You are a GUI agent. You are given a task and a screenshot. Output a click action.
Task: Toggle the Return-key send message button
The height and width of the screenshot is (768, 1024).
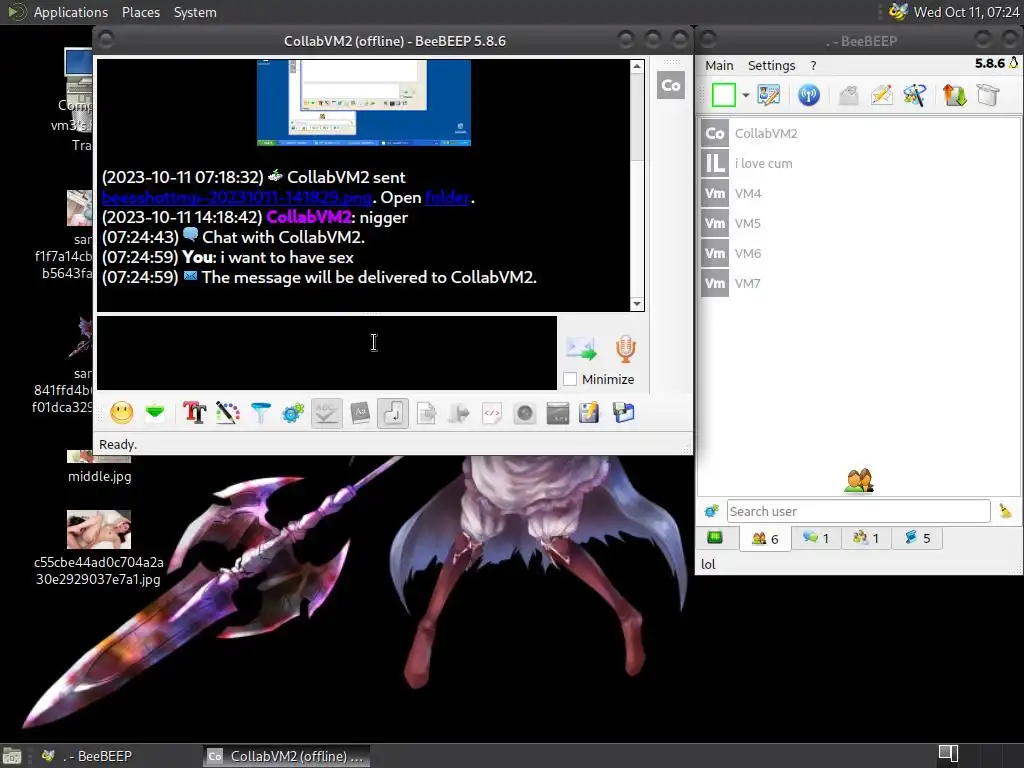click(393, 413)
